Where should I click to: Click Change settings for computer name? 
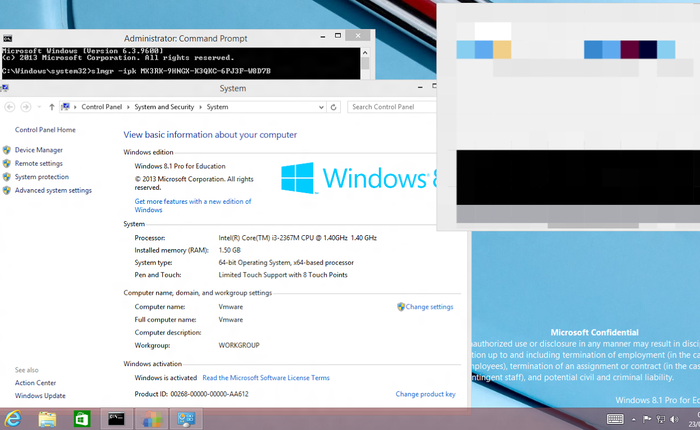coord(429,307)
